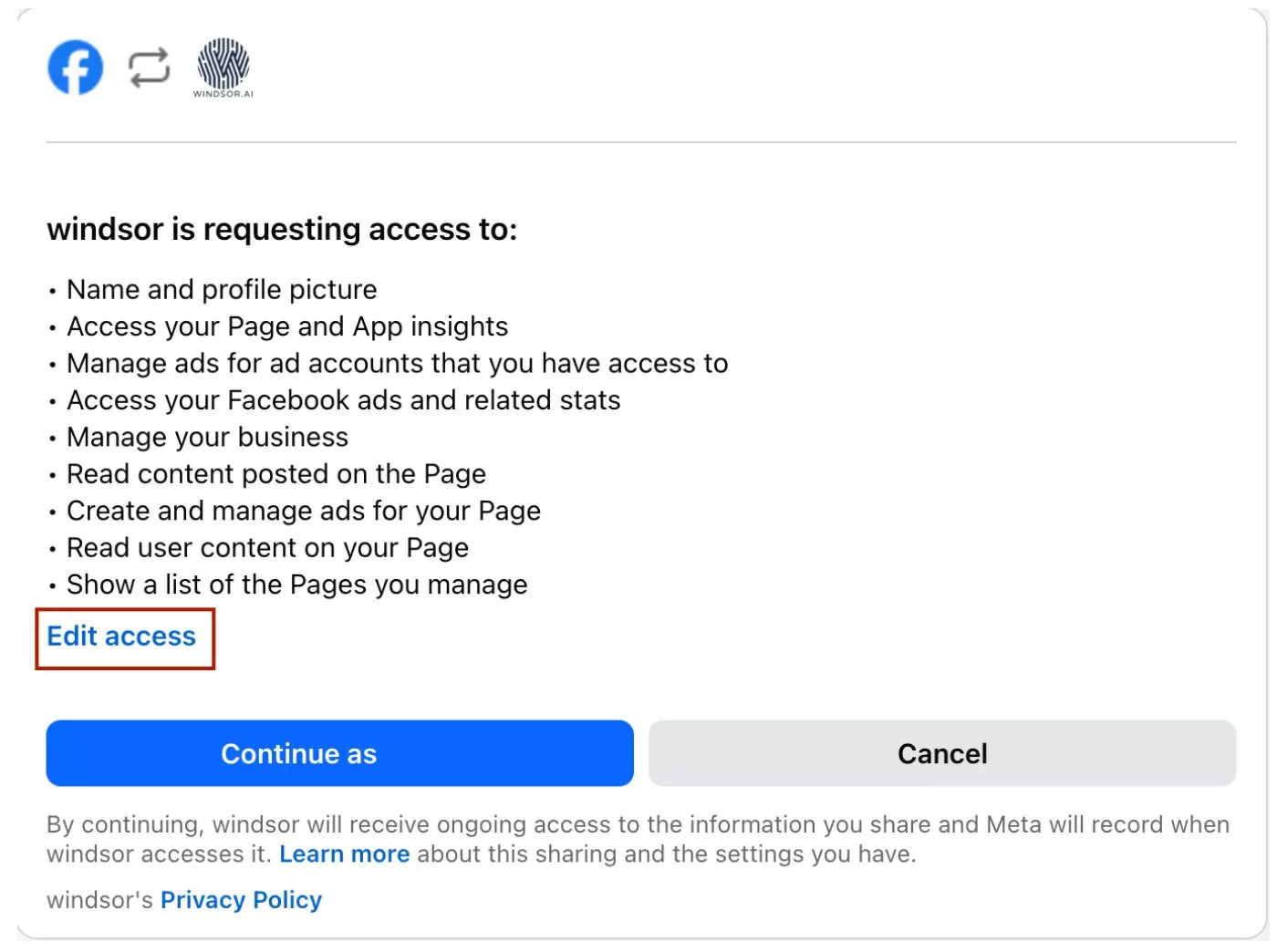The image size is (1277, 952).
Task: Click 'Read content posted on the Page' item
Action: click(275, 473)
